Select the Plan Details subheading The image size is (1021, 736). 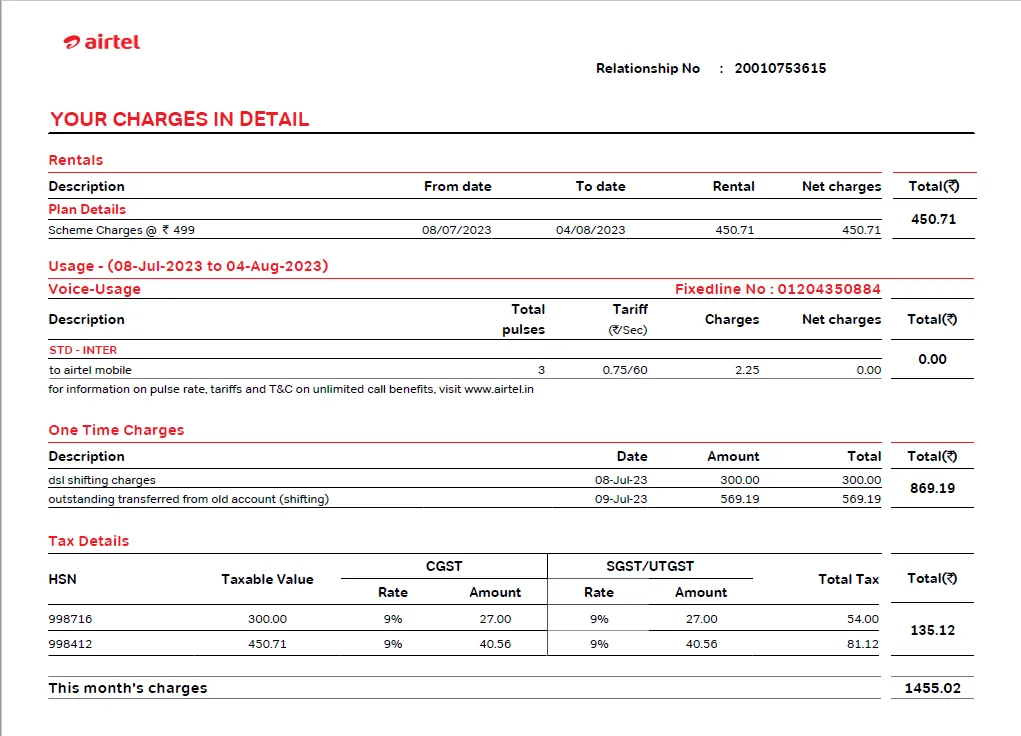pos(87,209)
